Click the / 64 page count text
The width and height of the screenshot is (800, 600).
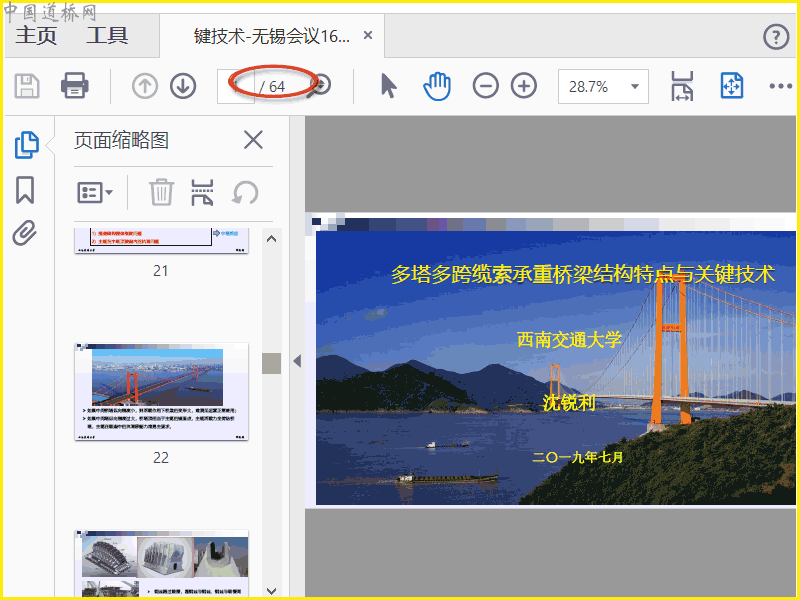pyautogui.click(x=271, y=87)
